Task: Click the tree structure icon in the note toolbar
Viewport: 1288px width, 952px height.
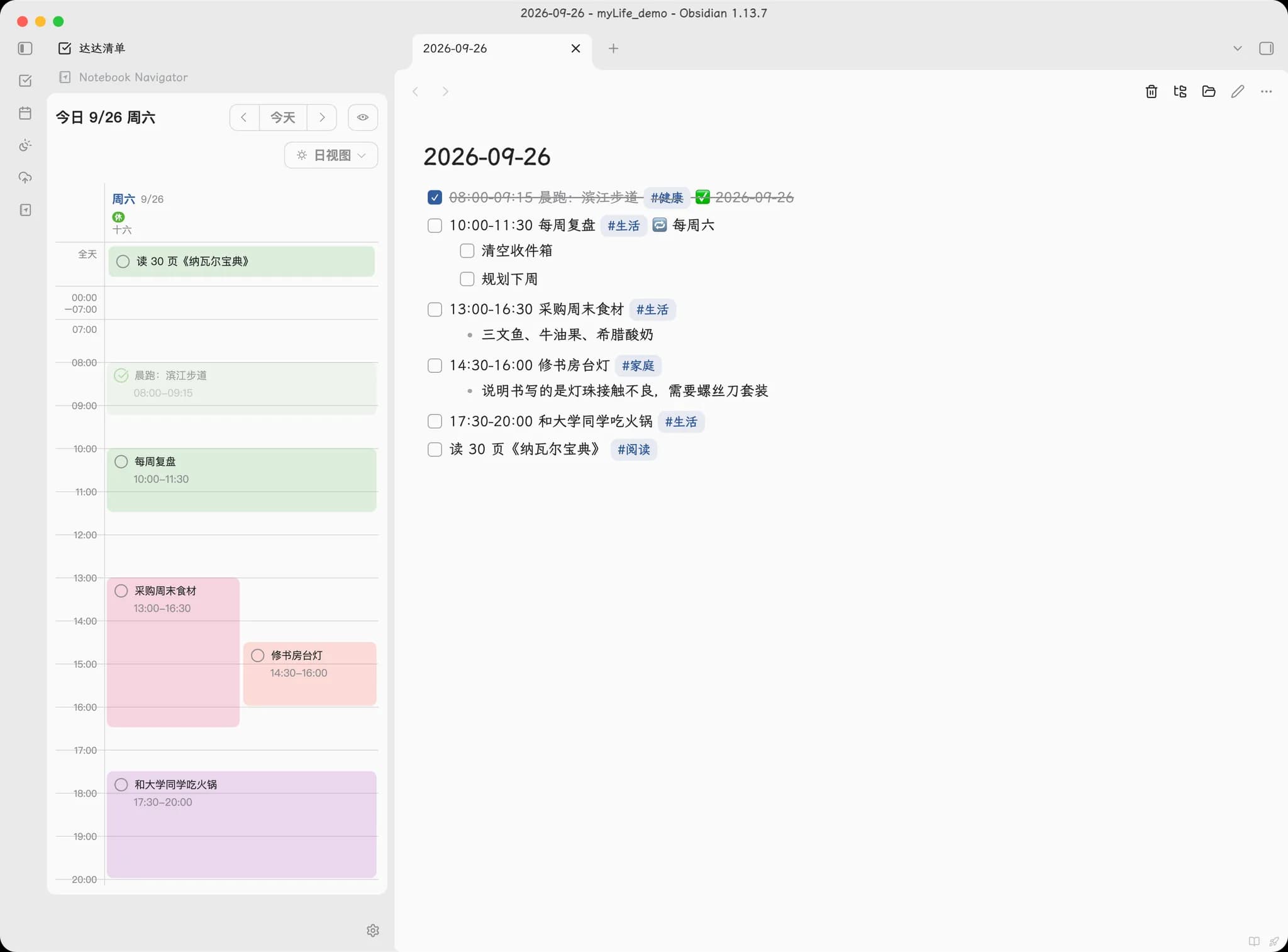Action: 1180,92
